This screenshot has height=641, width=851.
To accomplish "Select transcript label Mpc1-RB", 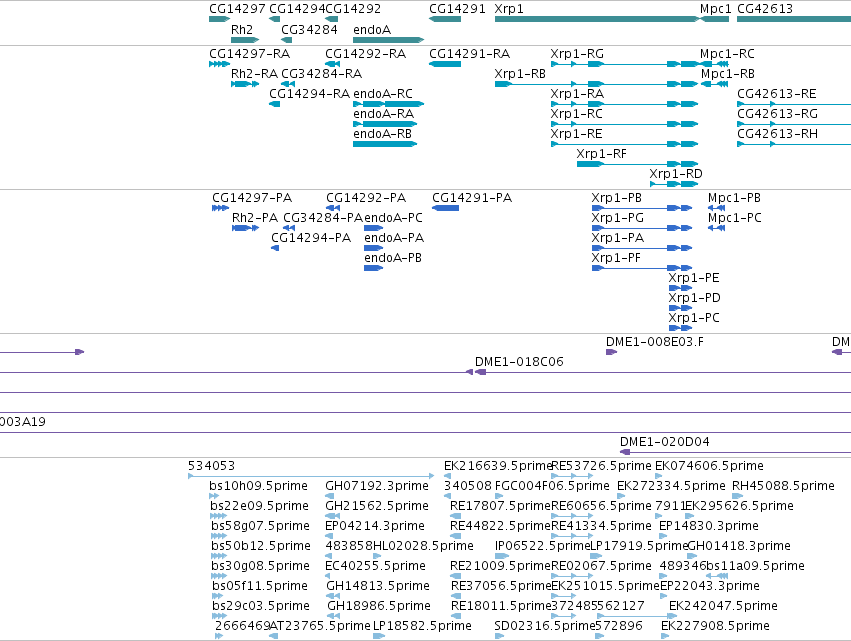I will click(728, 74).
